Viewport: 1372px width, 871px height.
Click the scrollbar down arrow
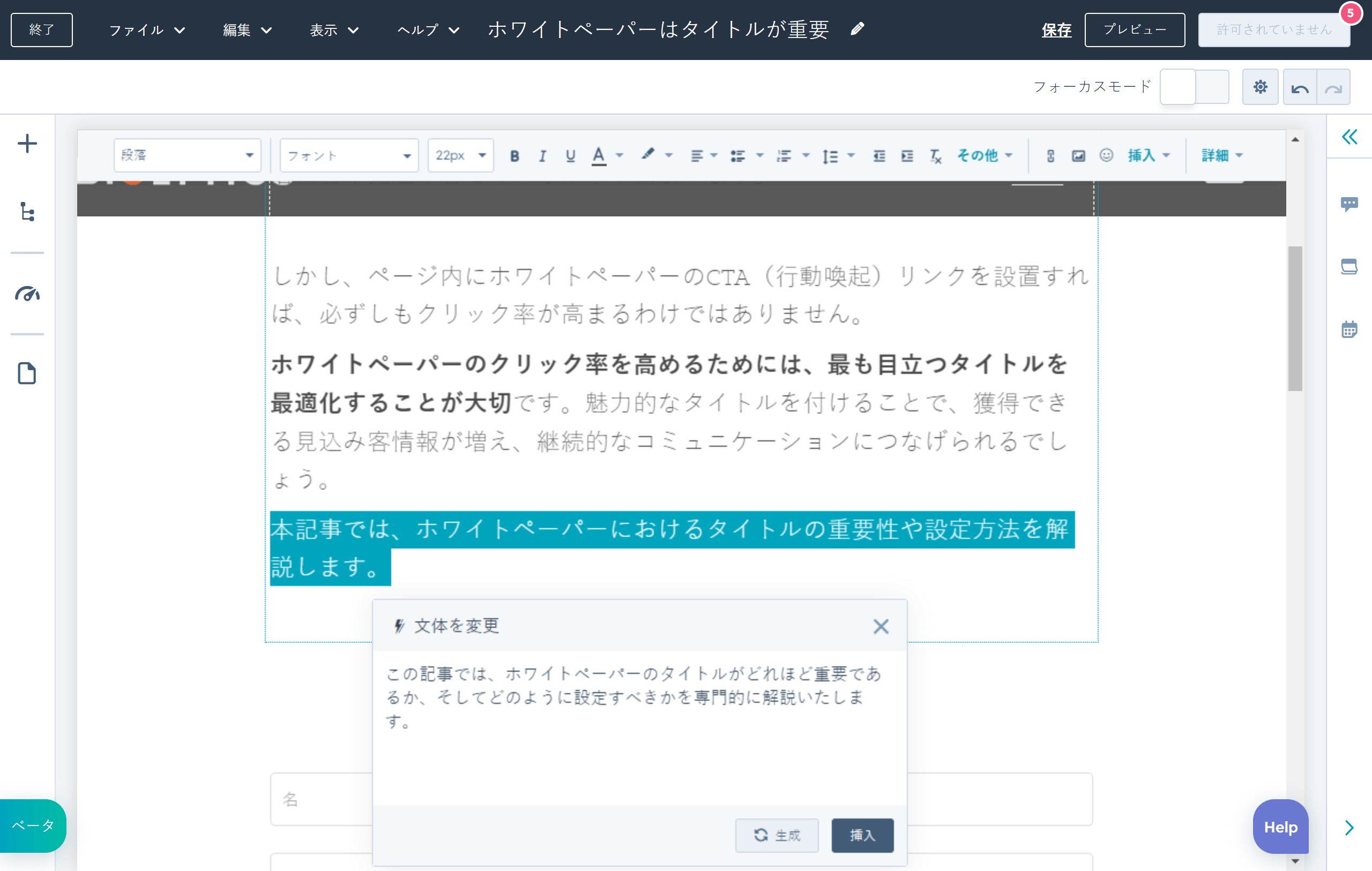click(x=1294, y=860)
